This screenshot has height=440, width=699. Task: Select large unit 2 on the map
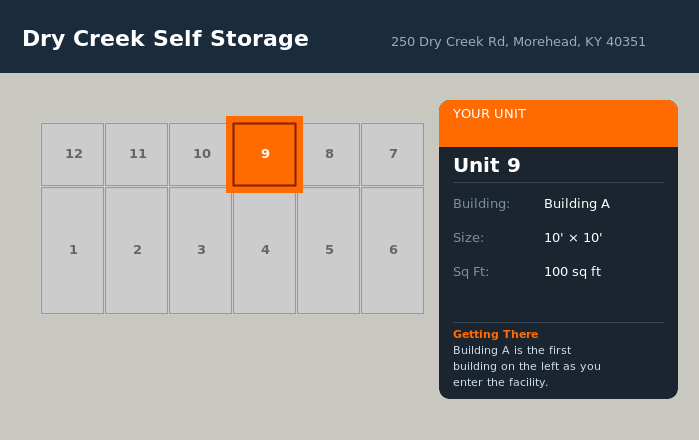pyautogui.click(x=137, y=250)
